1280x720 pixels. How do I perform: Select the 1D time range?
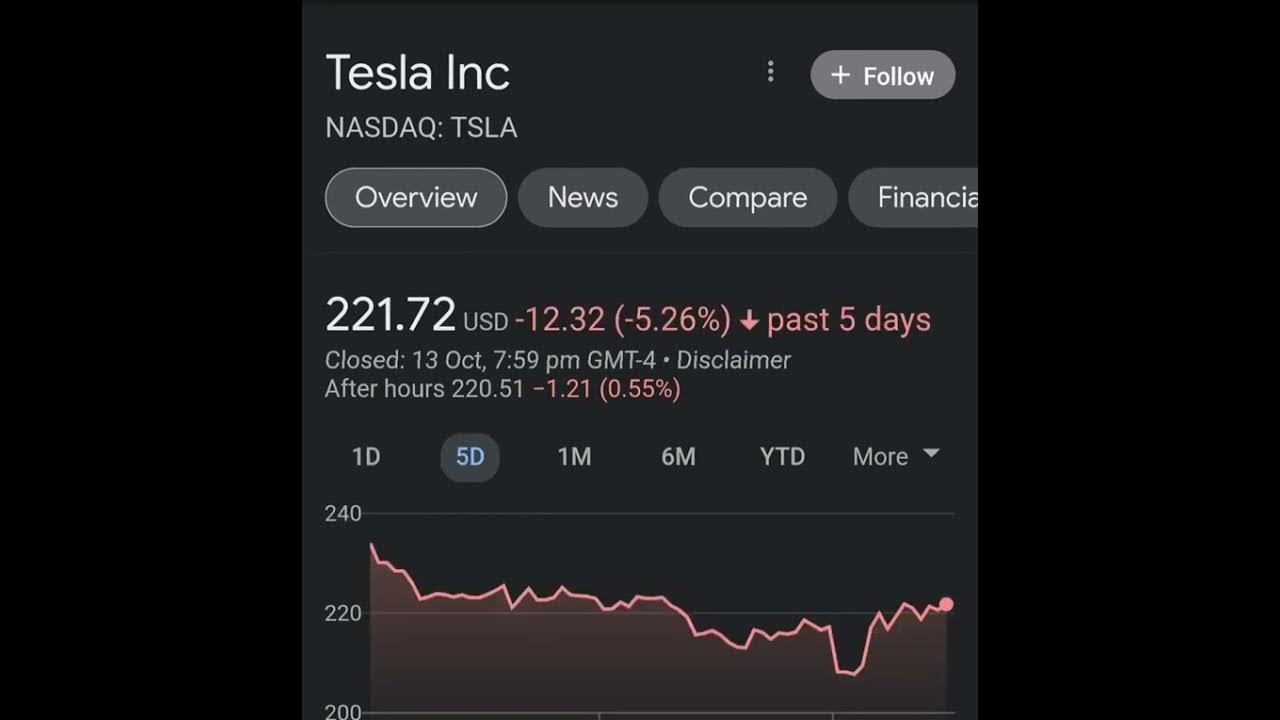pyautogui.click(x=366, y=457)
